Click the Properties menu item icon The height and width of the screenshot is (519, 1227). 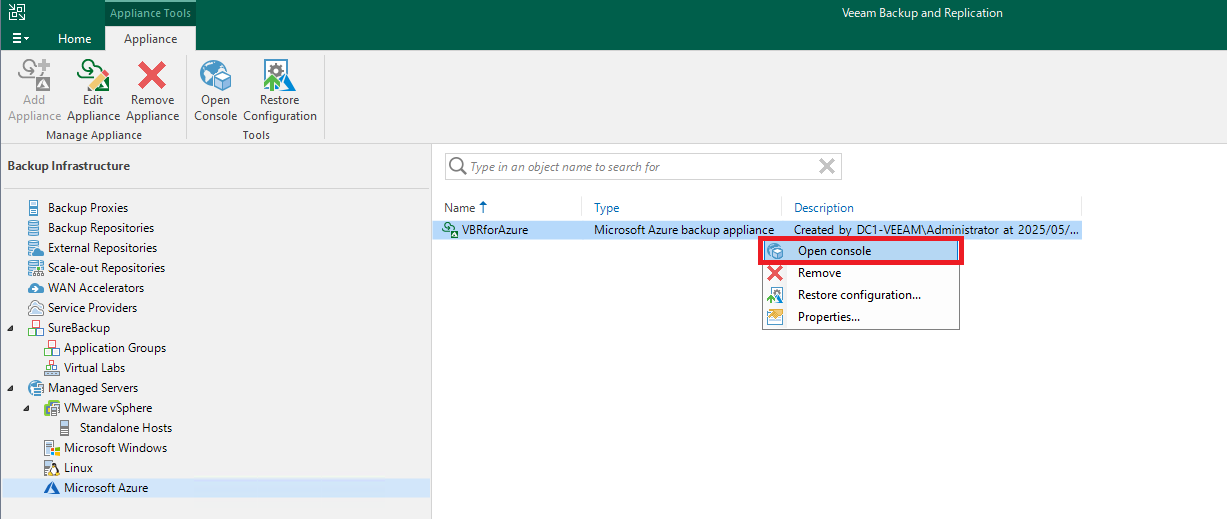(x=775, y=317)
